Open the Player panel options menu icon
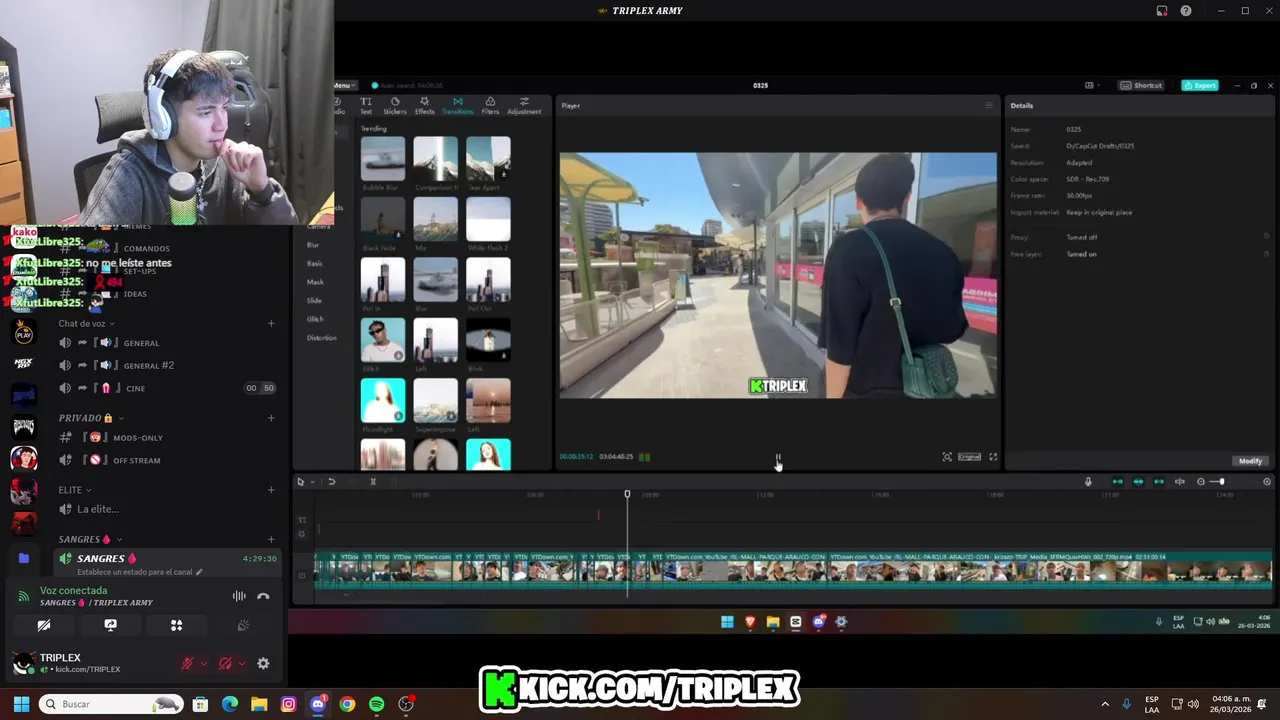Viewport: 1280px width, 720px height. coord(989,105)
